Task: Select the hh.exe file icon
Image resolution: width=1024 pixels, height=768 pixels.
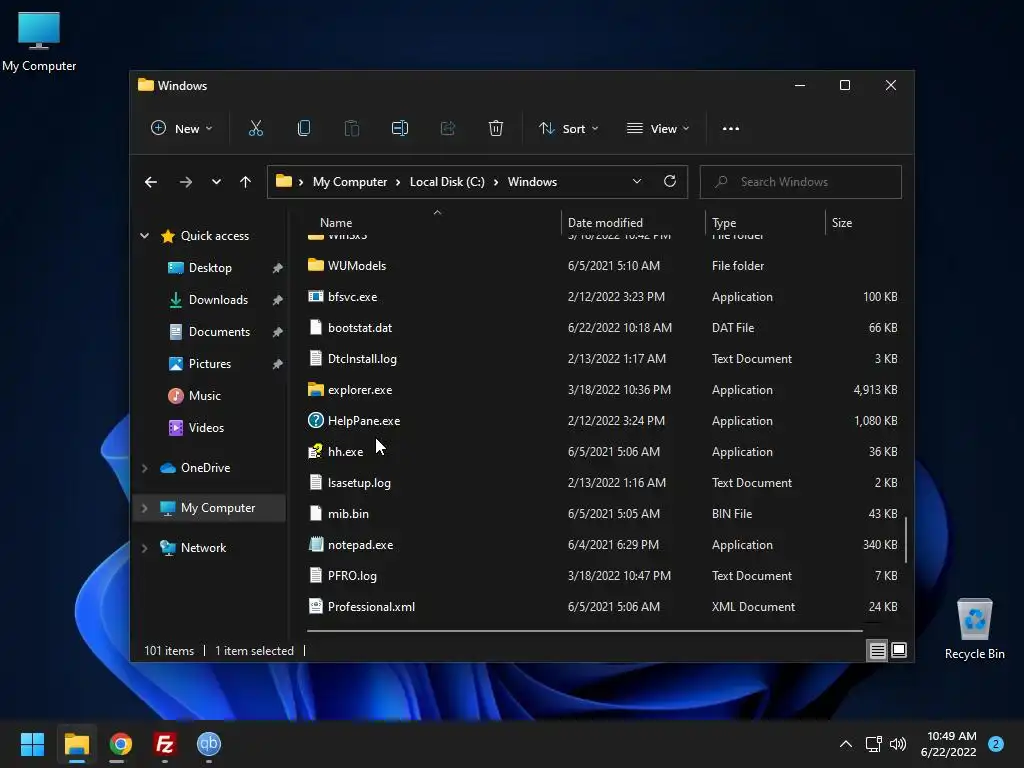Action: pyautogui.click(x=315, y=452)
